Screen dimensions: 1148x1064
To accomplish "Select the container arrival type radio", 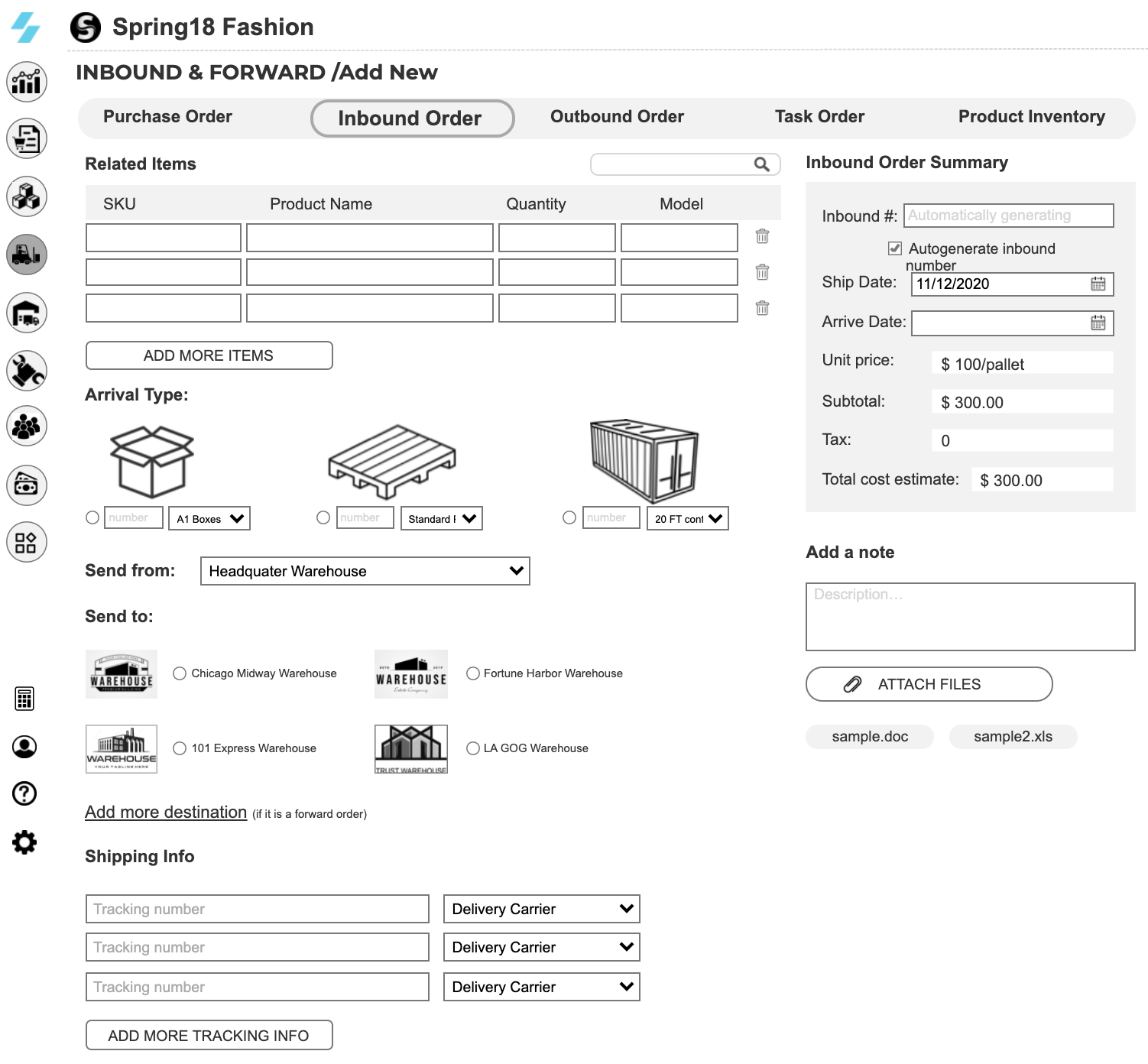I will (x=569, y=517).
